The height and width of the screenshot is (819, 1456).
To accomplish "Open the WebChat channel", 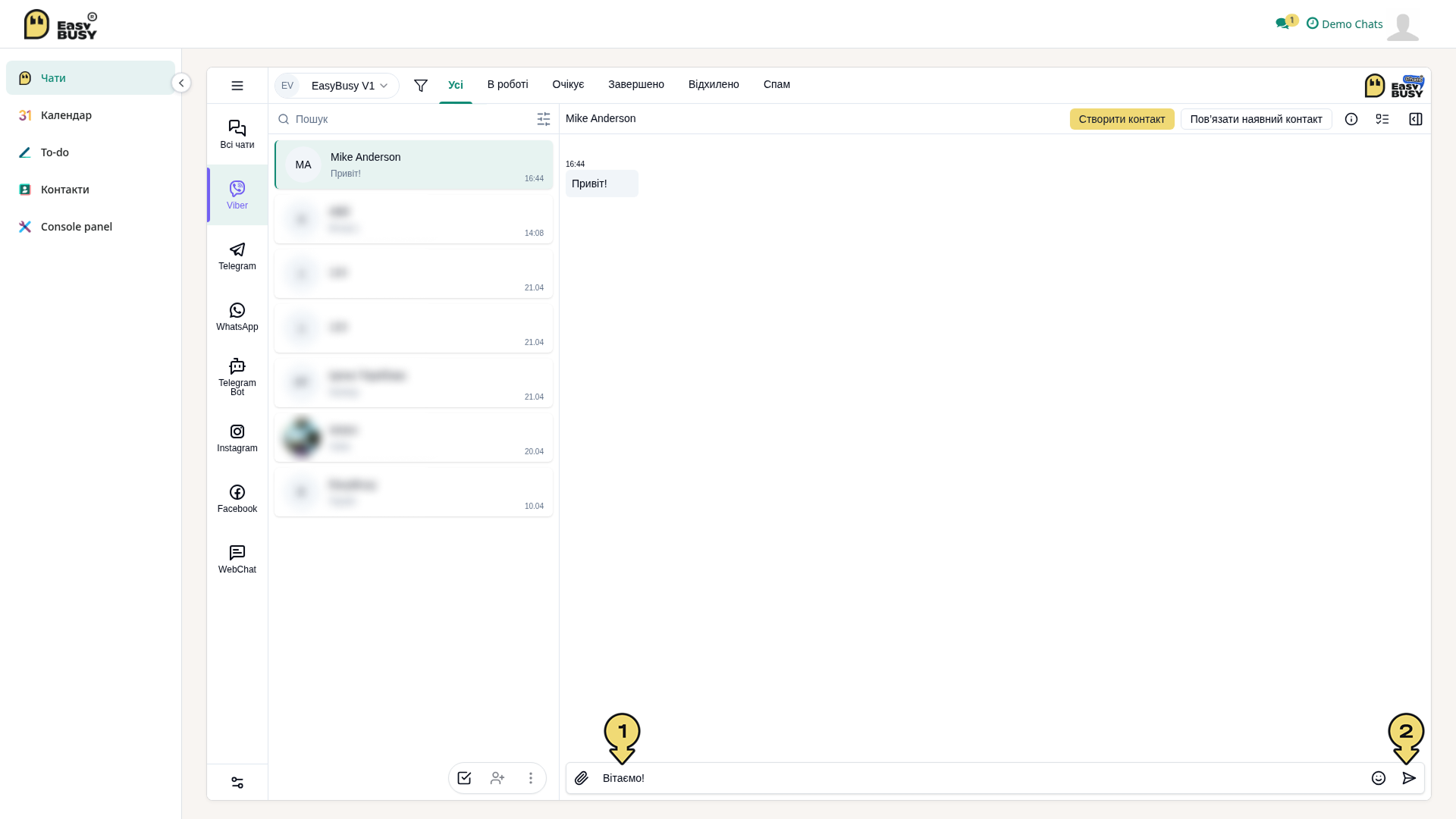I will [237, 559].
